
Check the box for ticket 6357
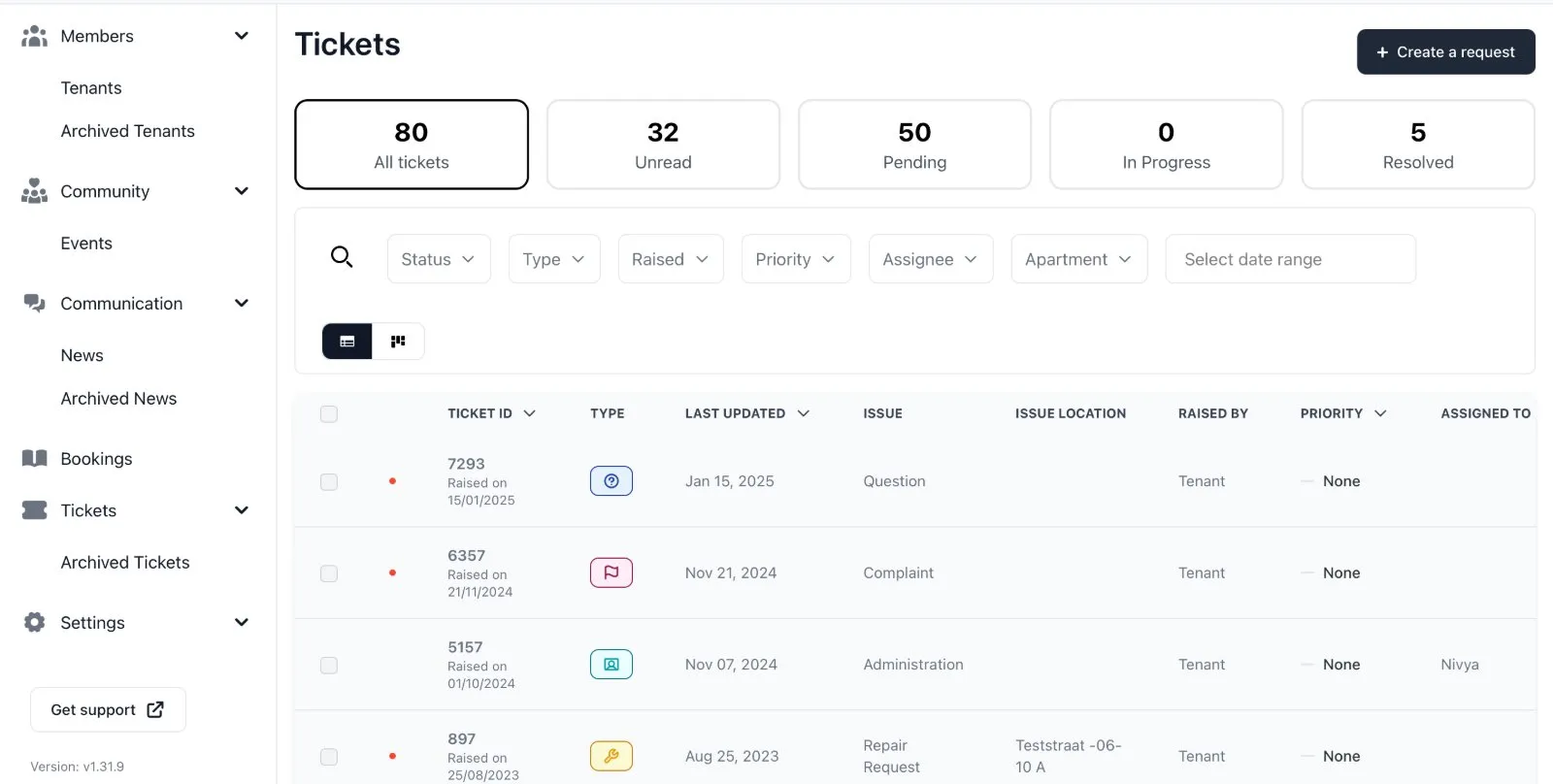coord(329,573)
